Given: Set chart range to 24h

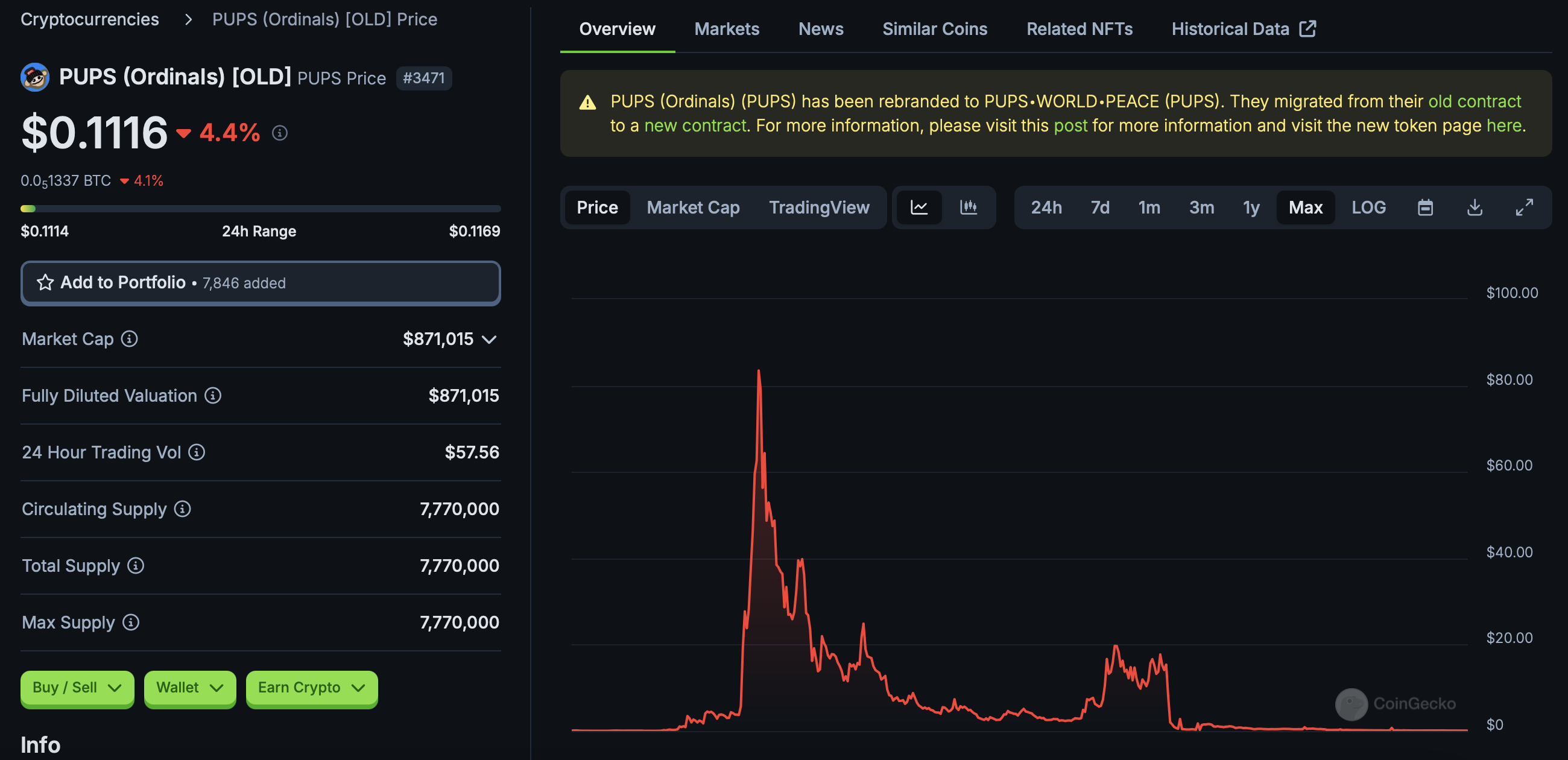Looking at the screenshot, I should 1046,207.
